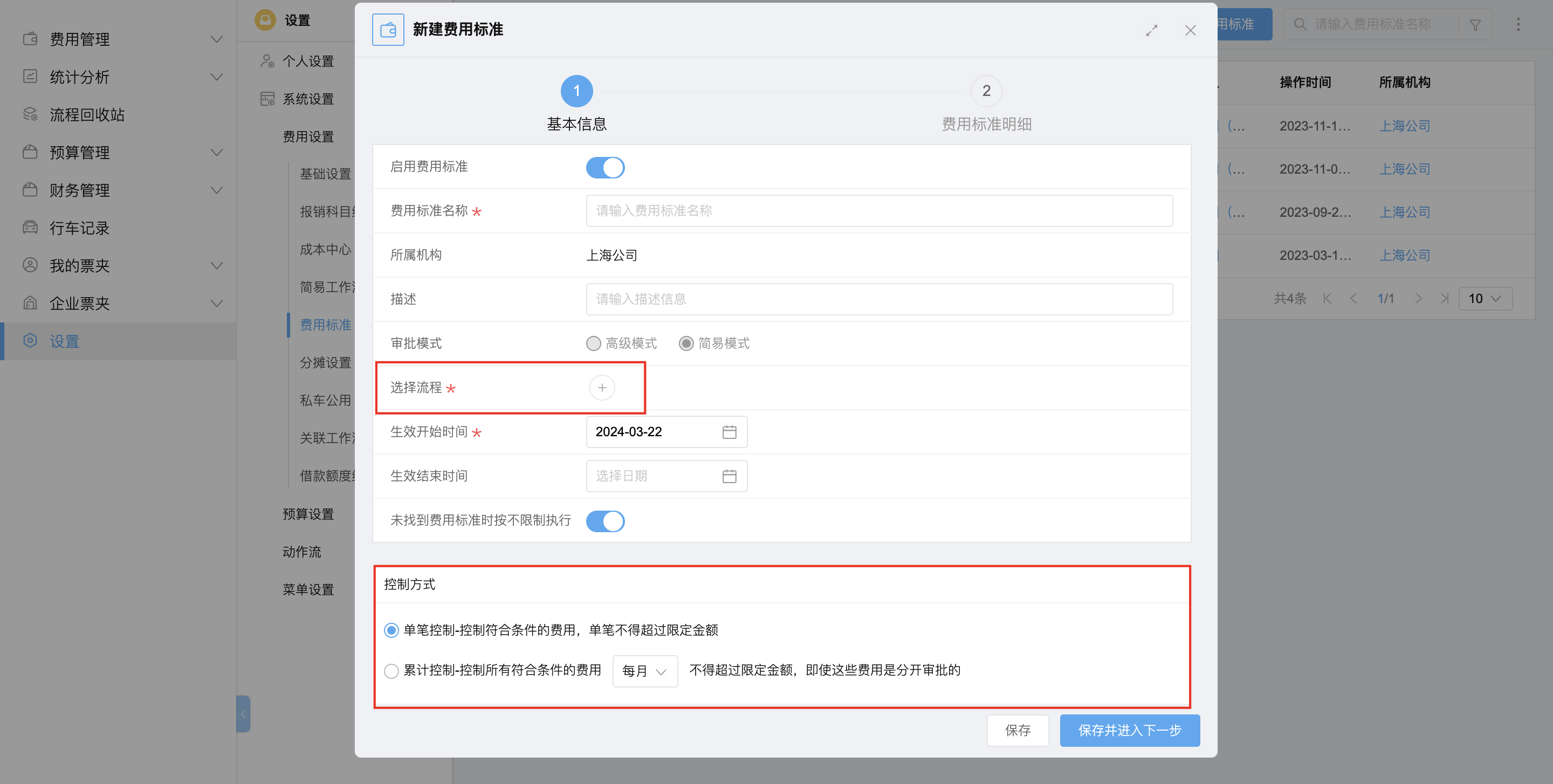1553x784 pixels.
Task: Open calendar icon for 生效结束时间
Action: click(729, 476)
